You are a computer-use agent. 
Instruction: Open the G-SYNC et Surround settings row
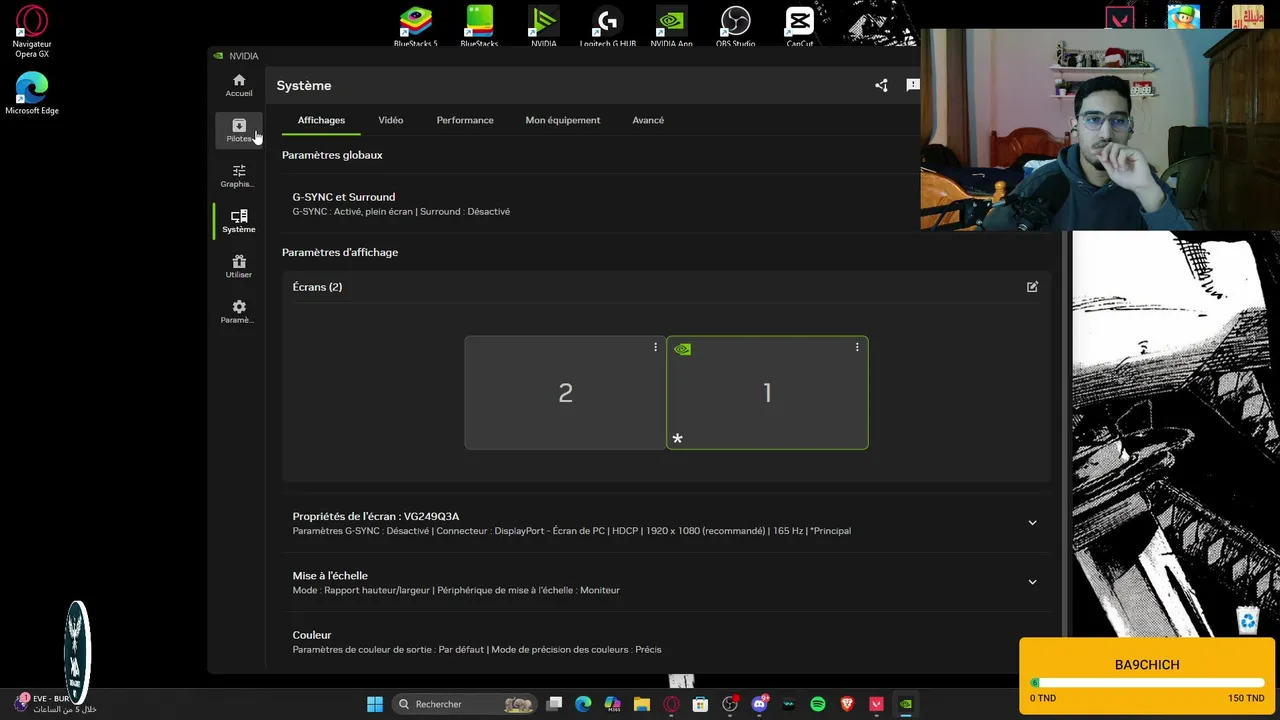pyautogui.click(x=666, y=204)
